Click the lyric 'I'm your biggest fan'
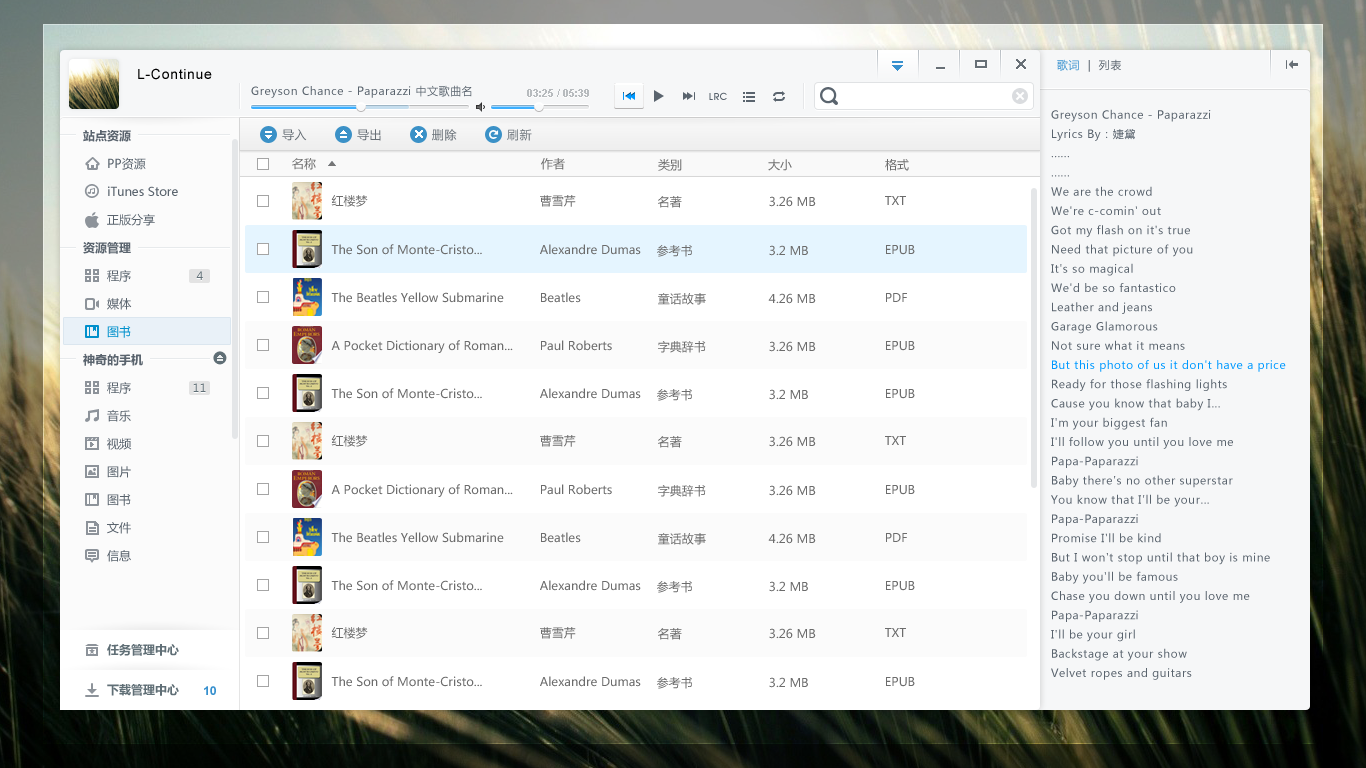The width and height of the screenshot is (1366, 768). coord(1109,423)
